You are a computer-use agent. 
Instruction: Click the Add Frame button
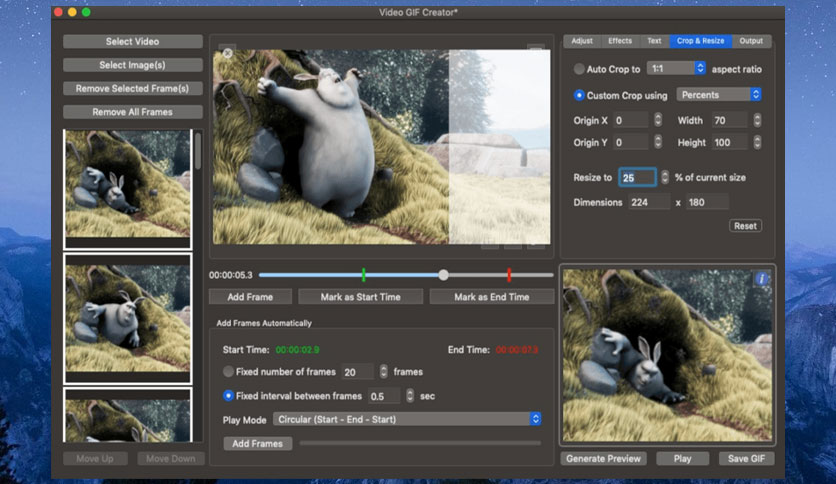pyautogui.click(x=250, y=297)
